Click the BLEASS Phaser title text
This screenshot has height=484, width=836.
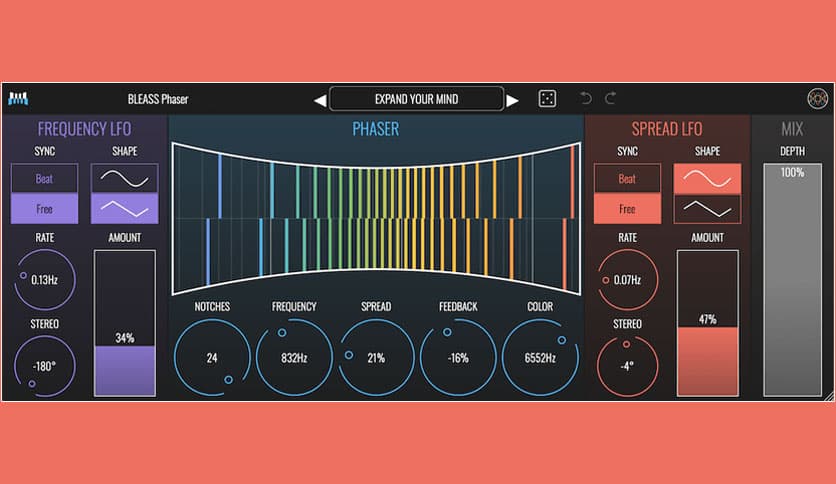point(158,99)
